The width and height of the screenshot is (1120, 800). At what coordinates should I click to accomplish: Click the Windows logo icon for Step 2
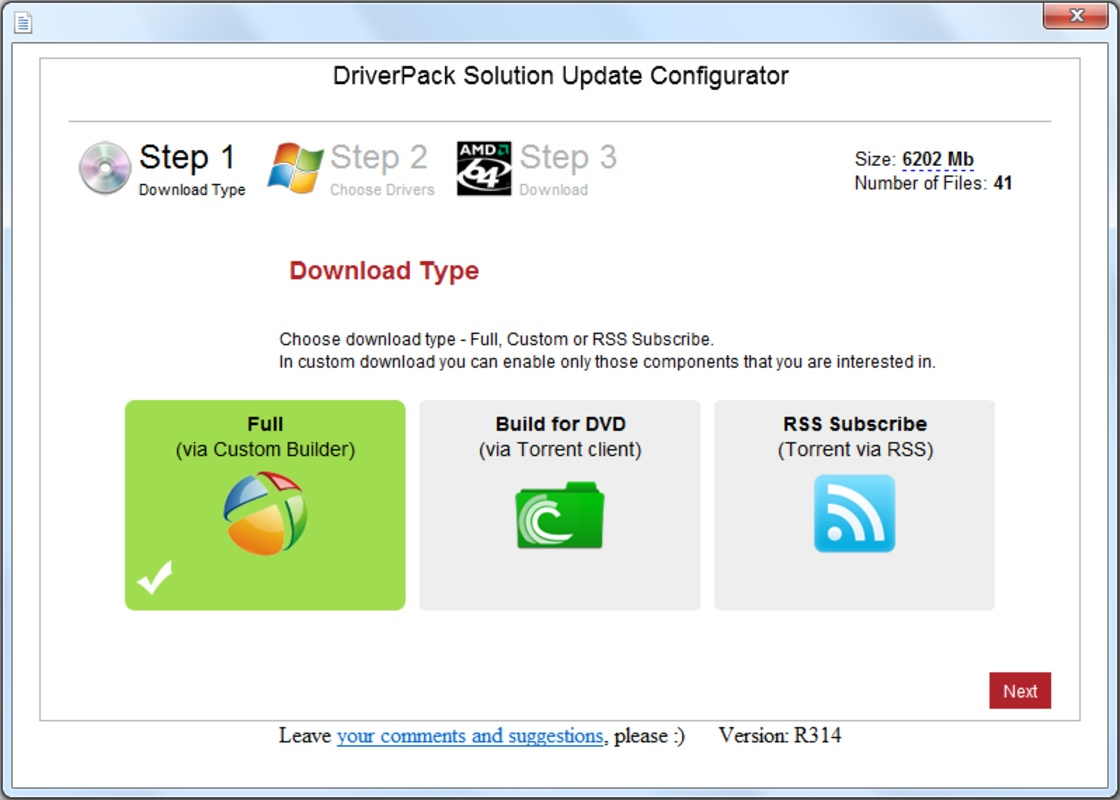295,168
